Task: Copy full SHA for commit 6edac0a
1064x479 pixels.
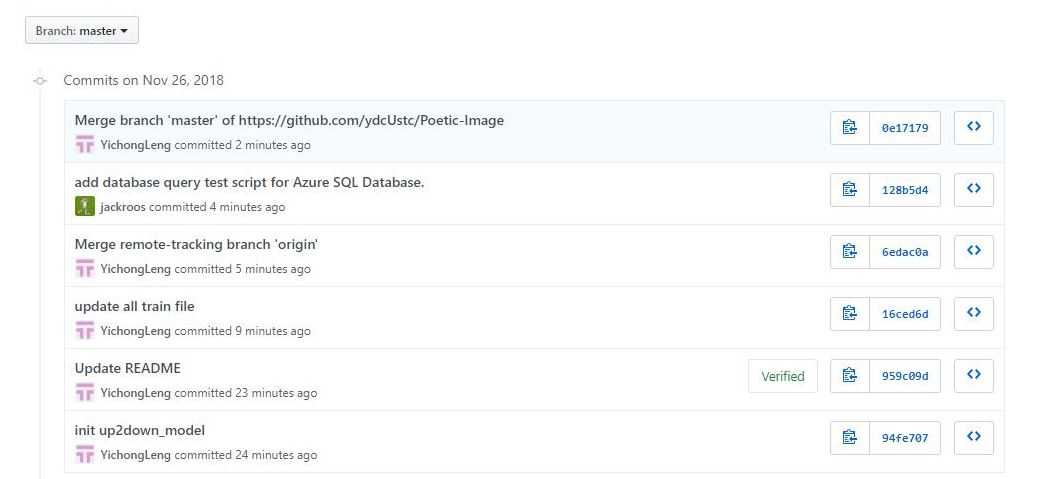Action: [x=850, y=252]
